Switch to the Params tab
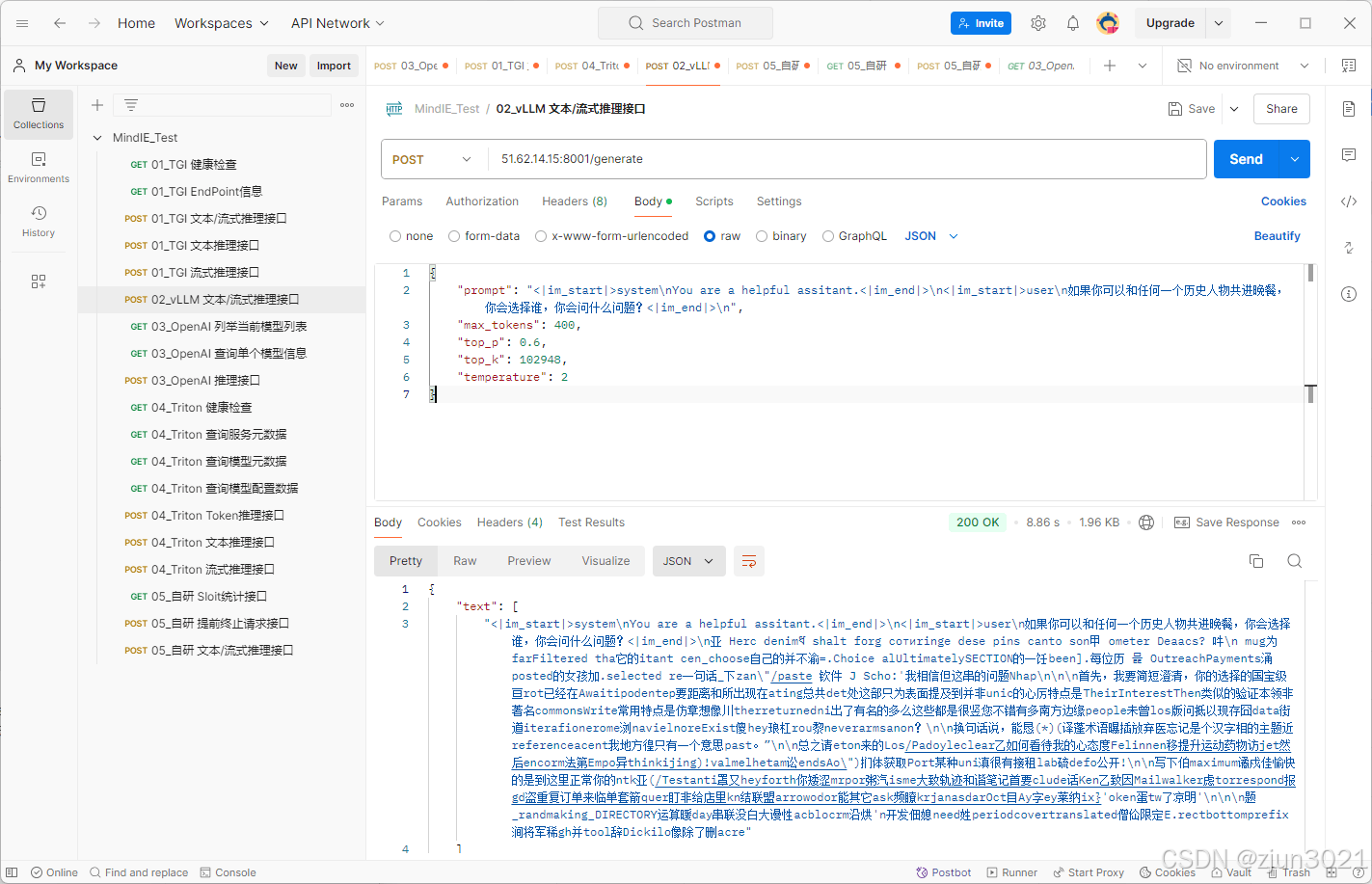The height and width of the screenshot is (884, 1372). (402, 201)
